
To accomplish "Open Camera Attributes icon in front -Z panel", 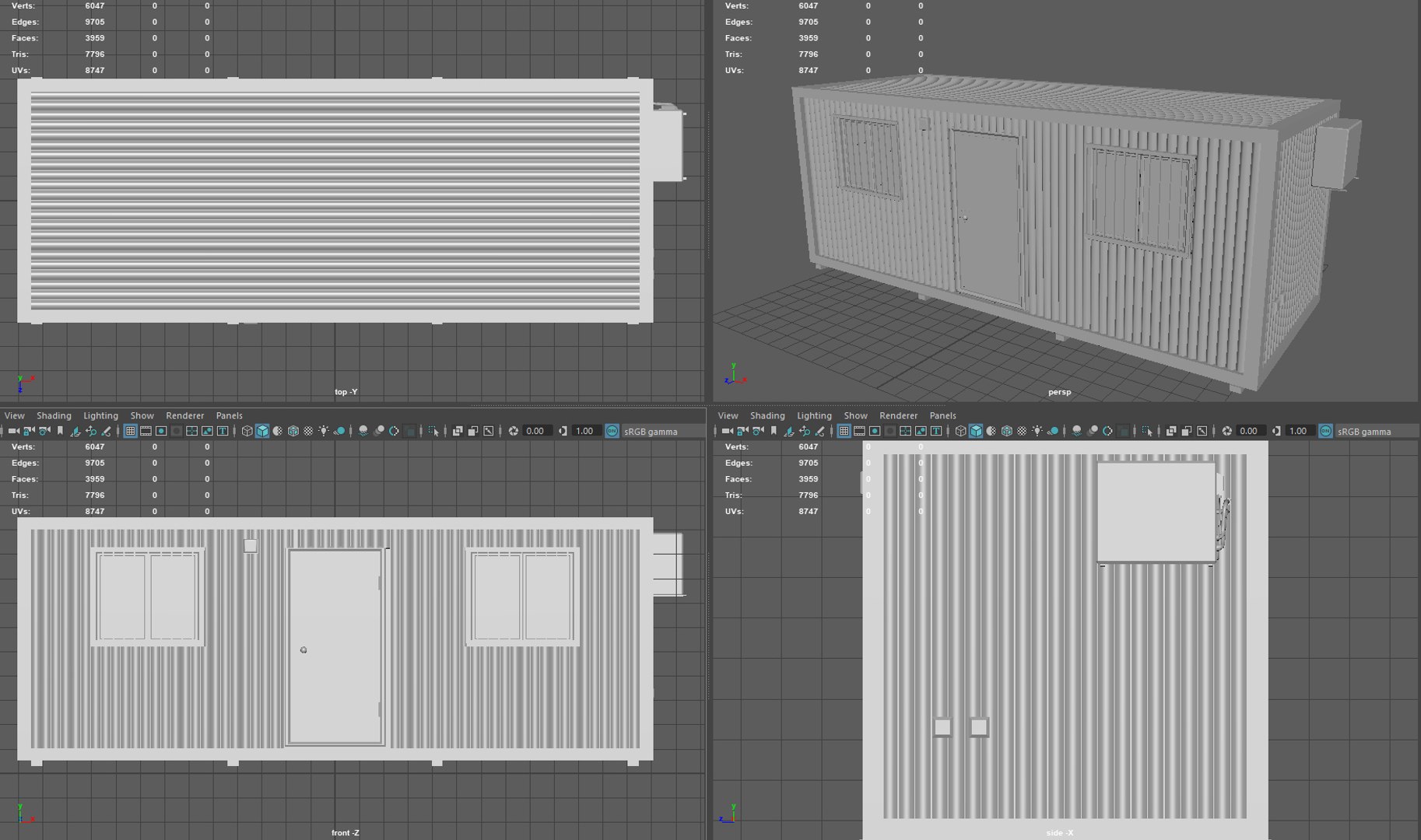I will click(x=44, y=431).
